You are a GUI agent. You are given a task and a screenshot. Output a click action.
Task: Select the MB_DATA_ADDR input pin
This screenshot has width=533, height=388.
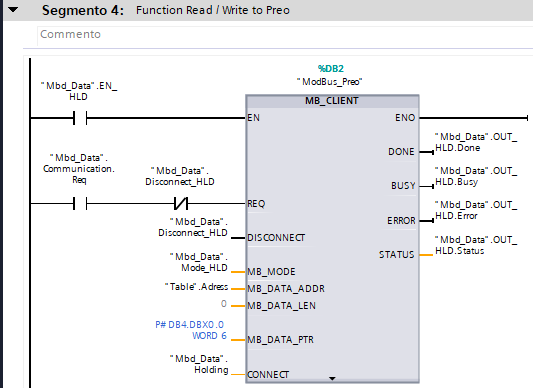click(286, 289)
